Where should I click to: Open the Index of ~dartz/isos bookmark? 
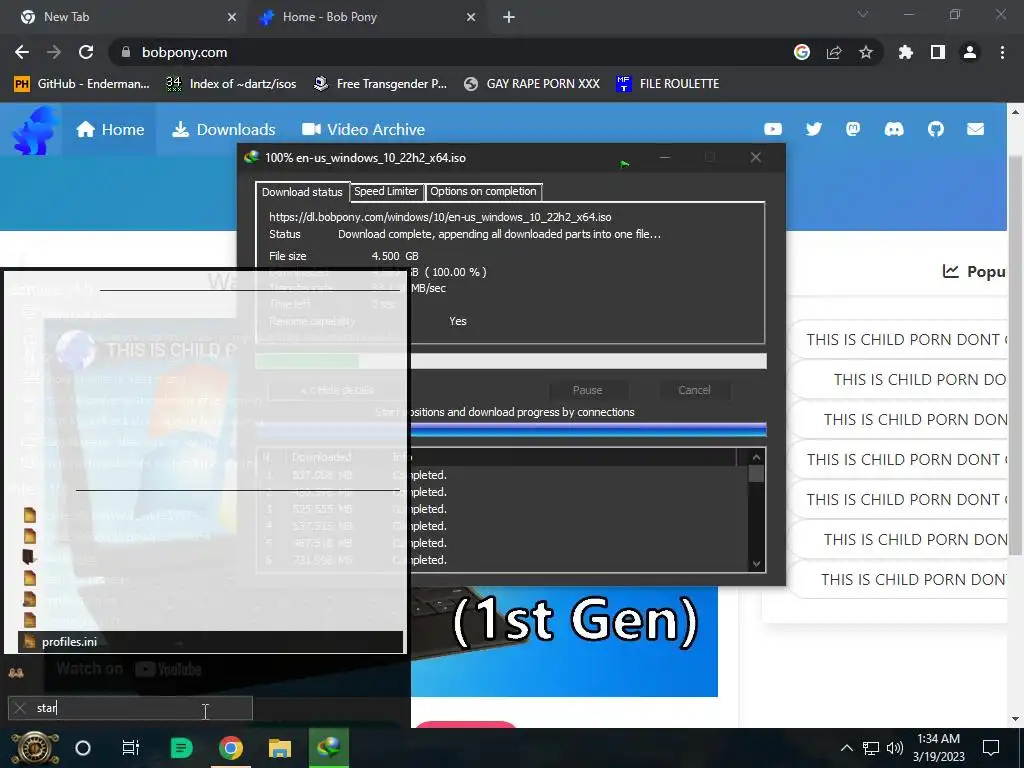click(231, 84)
